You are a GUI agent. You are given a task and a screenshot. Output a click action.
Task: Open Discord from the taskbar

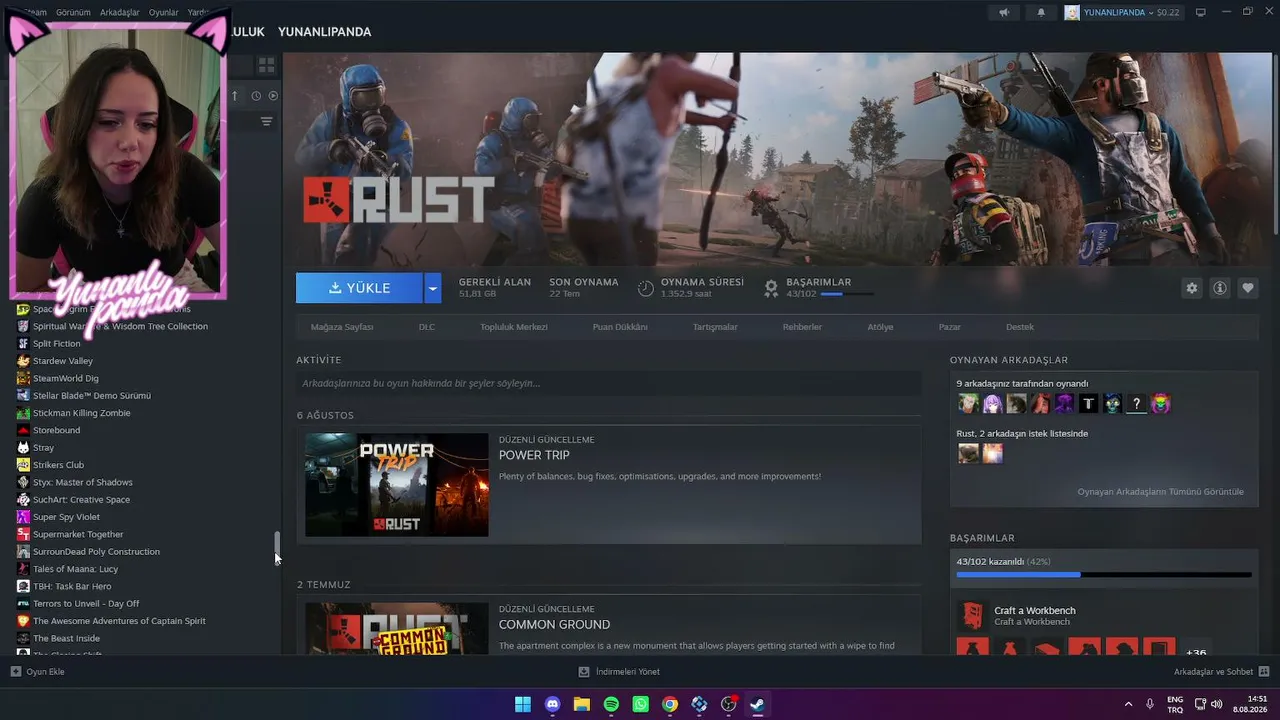click(x=552, y=704)
